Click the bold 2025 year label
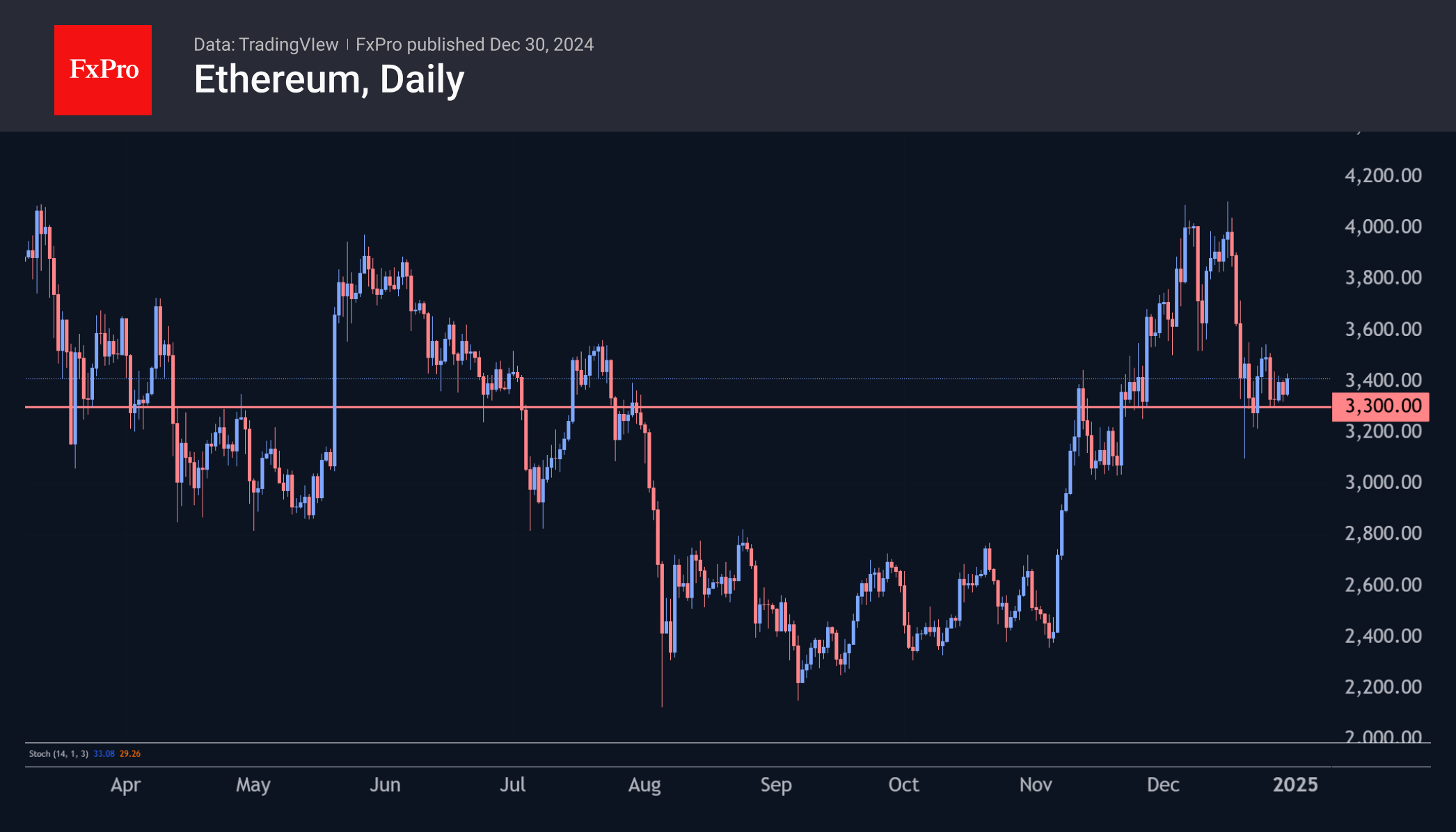The image size is (1456, 832). tap(1295, 785)
